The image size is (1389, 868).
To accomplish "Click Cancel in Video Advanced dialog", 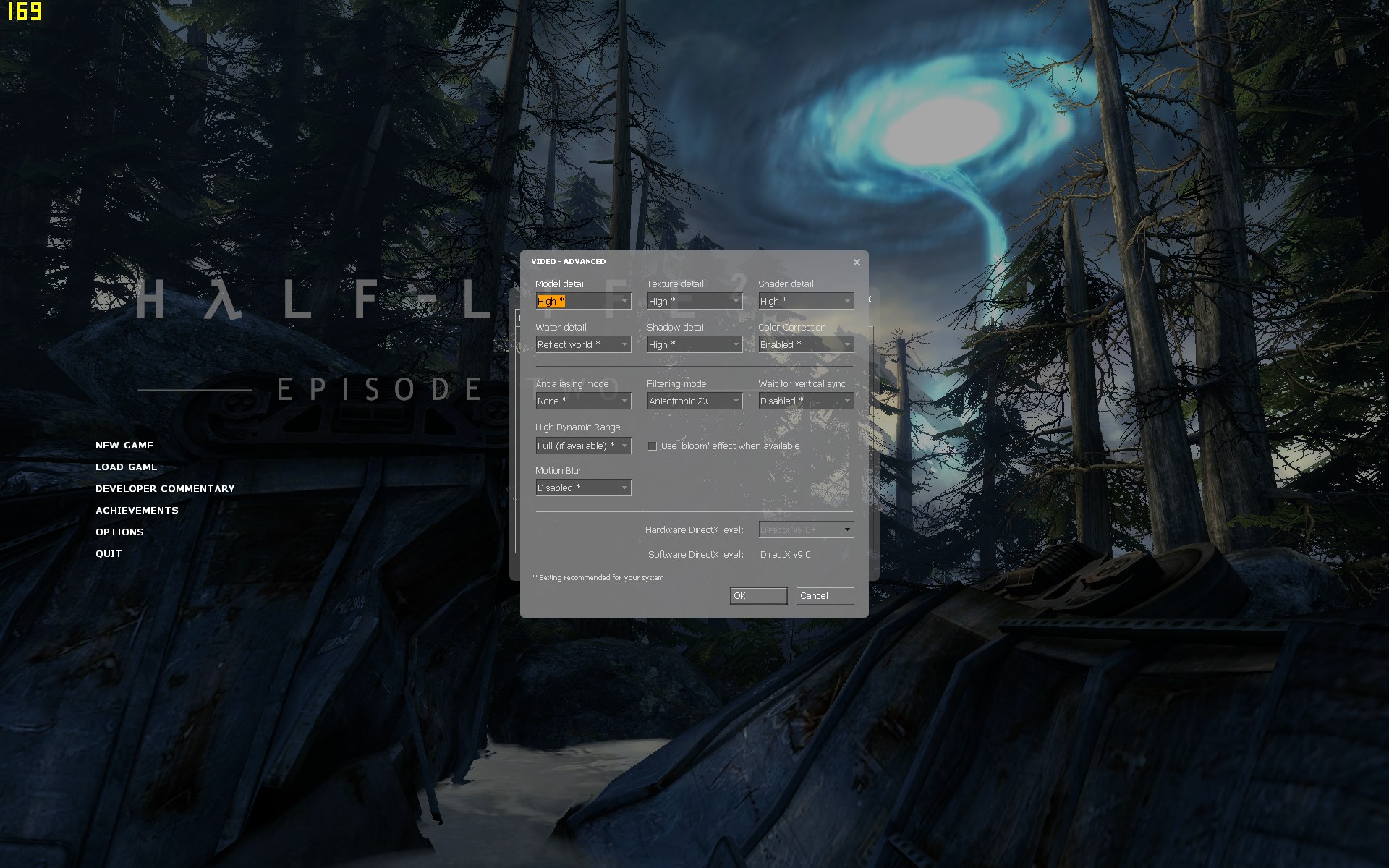I will (825, 595).
